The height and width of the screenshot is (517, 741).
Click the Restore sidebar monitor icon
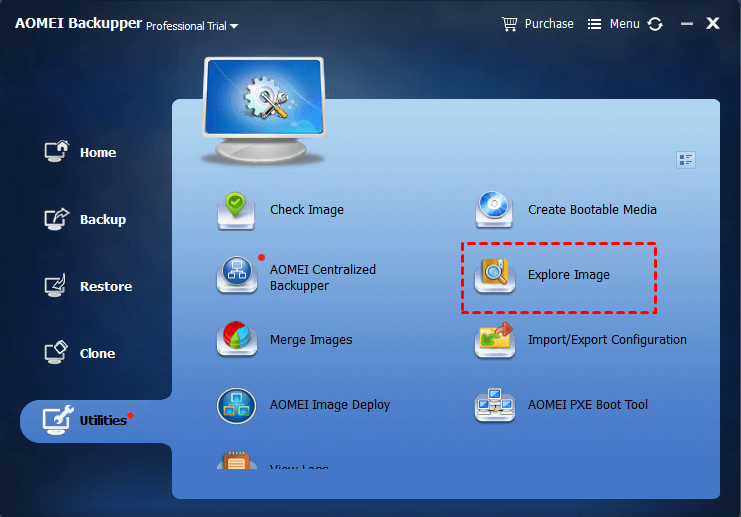coord(55,285)
